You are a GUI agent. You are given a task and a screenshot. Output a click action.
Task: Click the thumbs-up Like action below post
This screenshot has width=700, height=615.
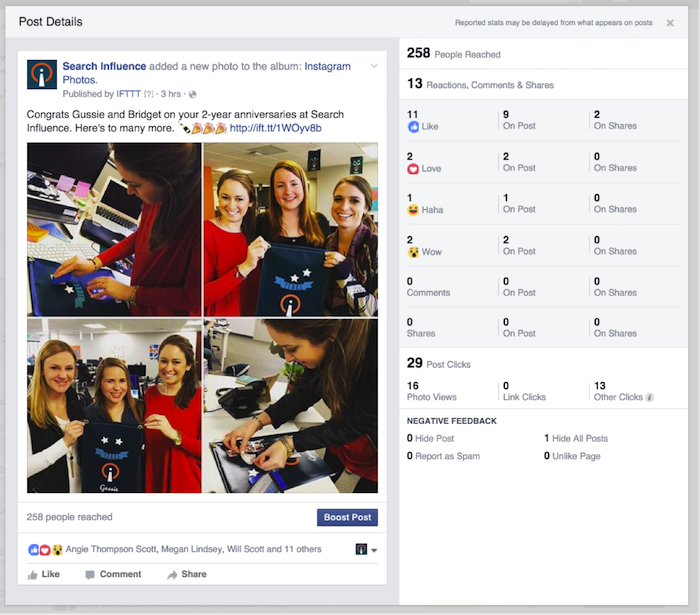coord(44,574)
